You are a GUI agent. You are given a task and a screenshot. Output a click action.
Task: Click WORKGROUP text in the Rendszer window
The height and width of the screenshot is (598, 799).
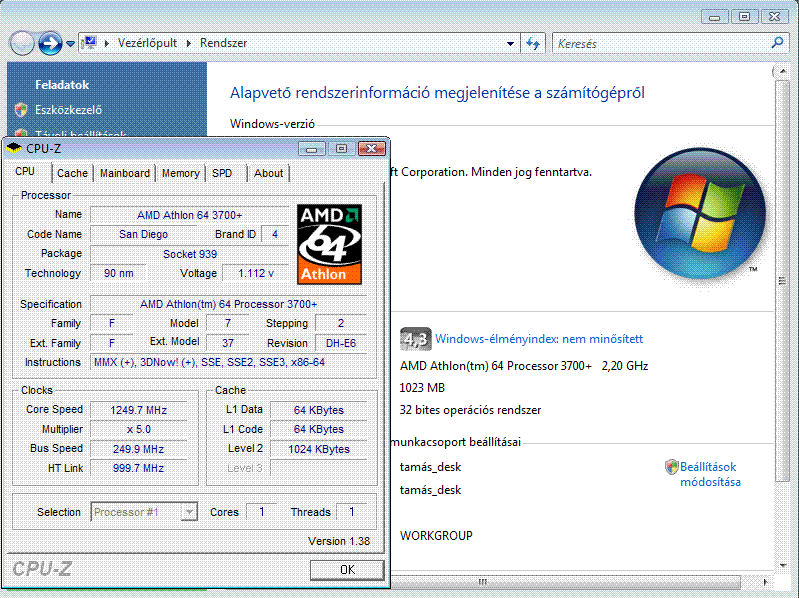(436, 535)
